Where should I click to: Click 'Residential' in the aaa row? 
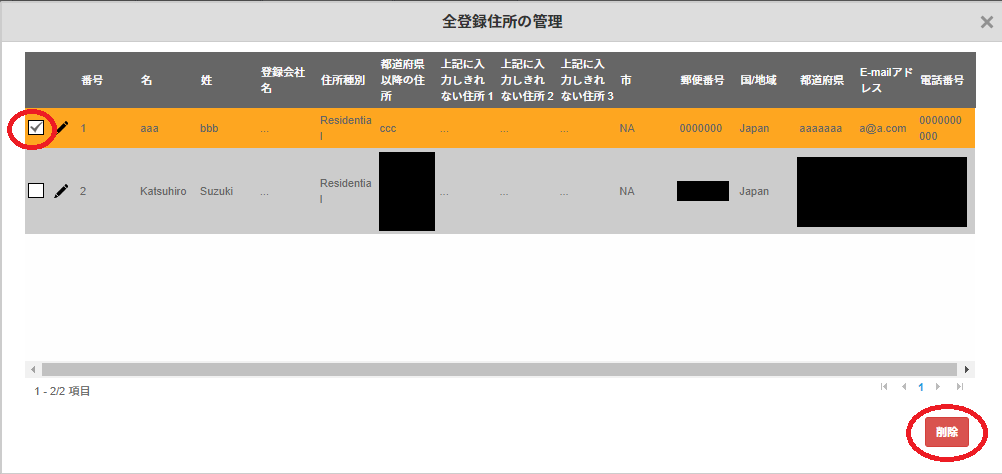(346, 128)
